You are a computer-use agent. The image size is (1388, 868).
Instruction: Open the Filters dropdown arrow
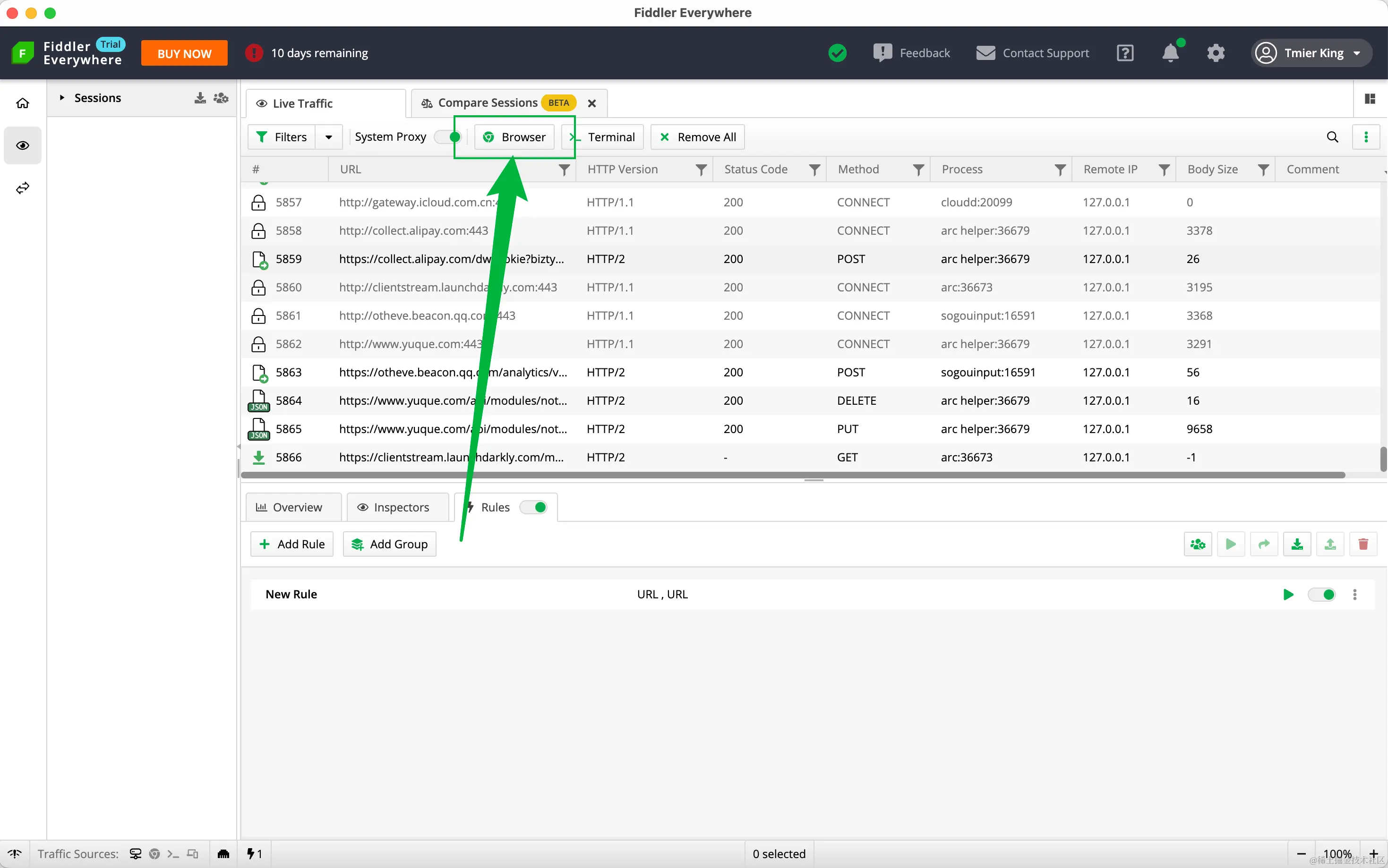[328, 136]
